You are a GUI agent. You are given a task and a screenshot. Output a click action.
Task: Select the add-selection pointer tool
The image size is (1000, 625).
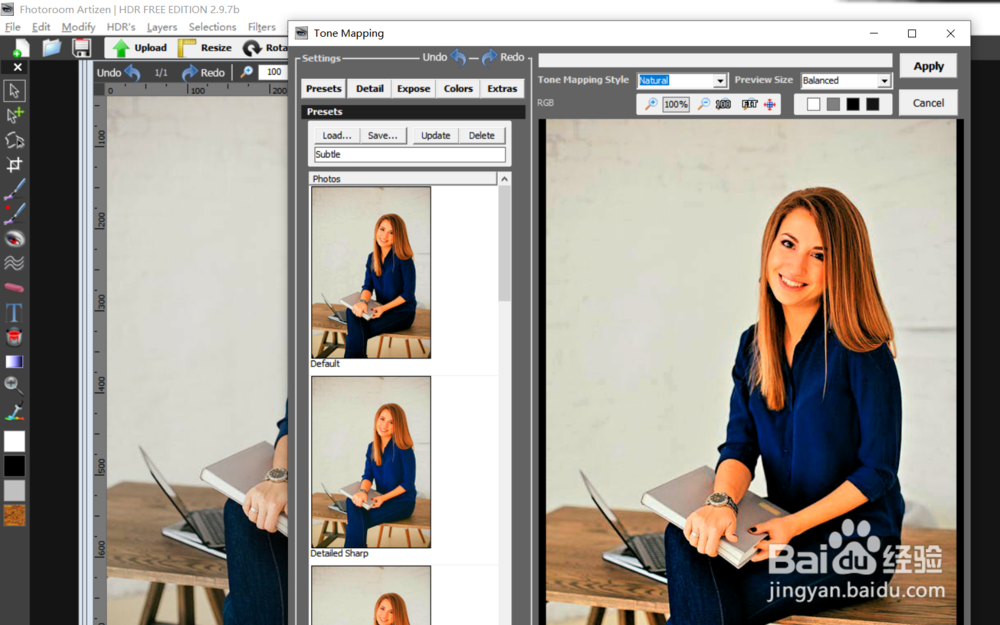pyautogui.click(x=14, y=115)
